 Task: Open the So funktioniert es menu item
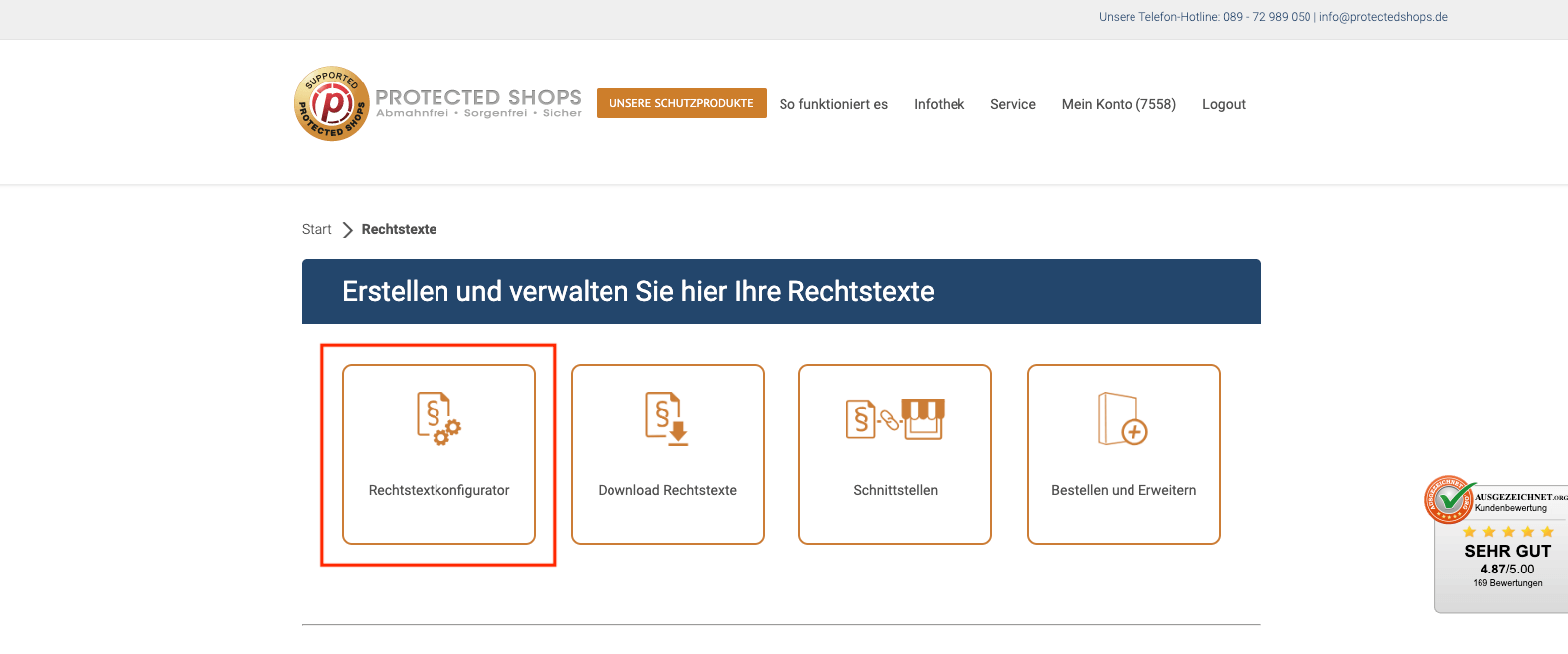833,104
